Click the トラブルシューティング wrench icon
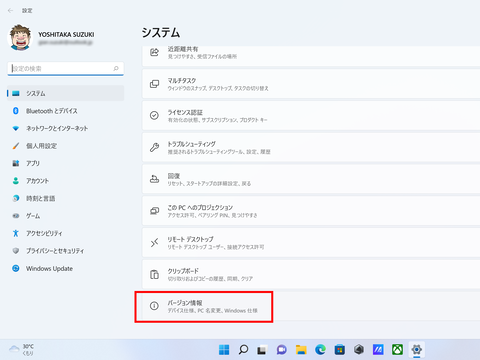This screenshot has height=360, width=480. [x=154, y=147]
